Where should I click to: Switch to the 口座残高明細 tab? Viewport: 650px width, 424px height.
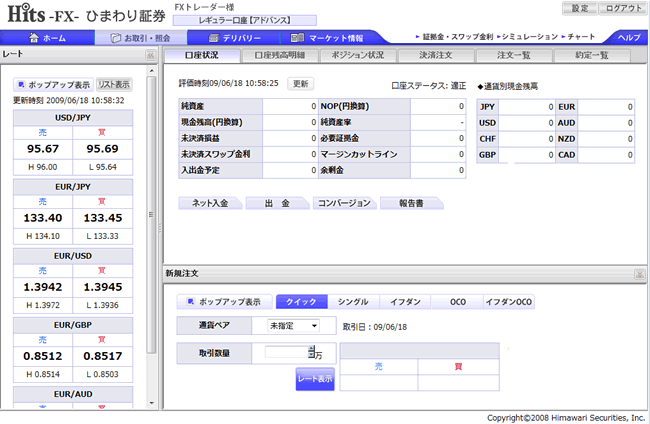click(280, 56)
